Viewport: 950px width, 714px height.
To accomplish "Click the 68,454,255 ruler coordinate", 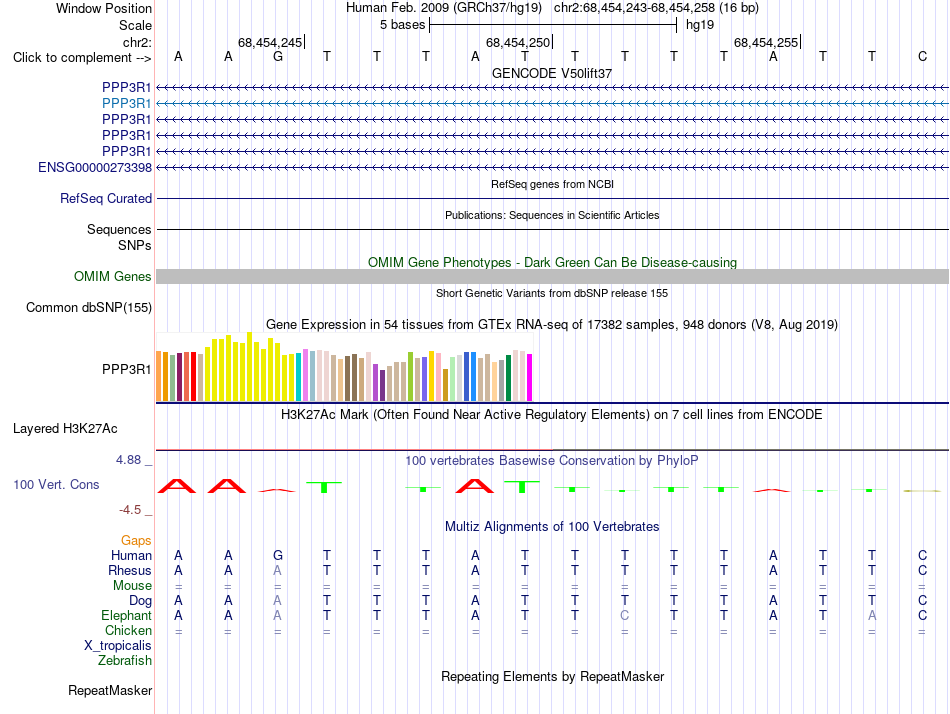I will [766, 42].
